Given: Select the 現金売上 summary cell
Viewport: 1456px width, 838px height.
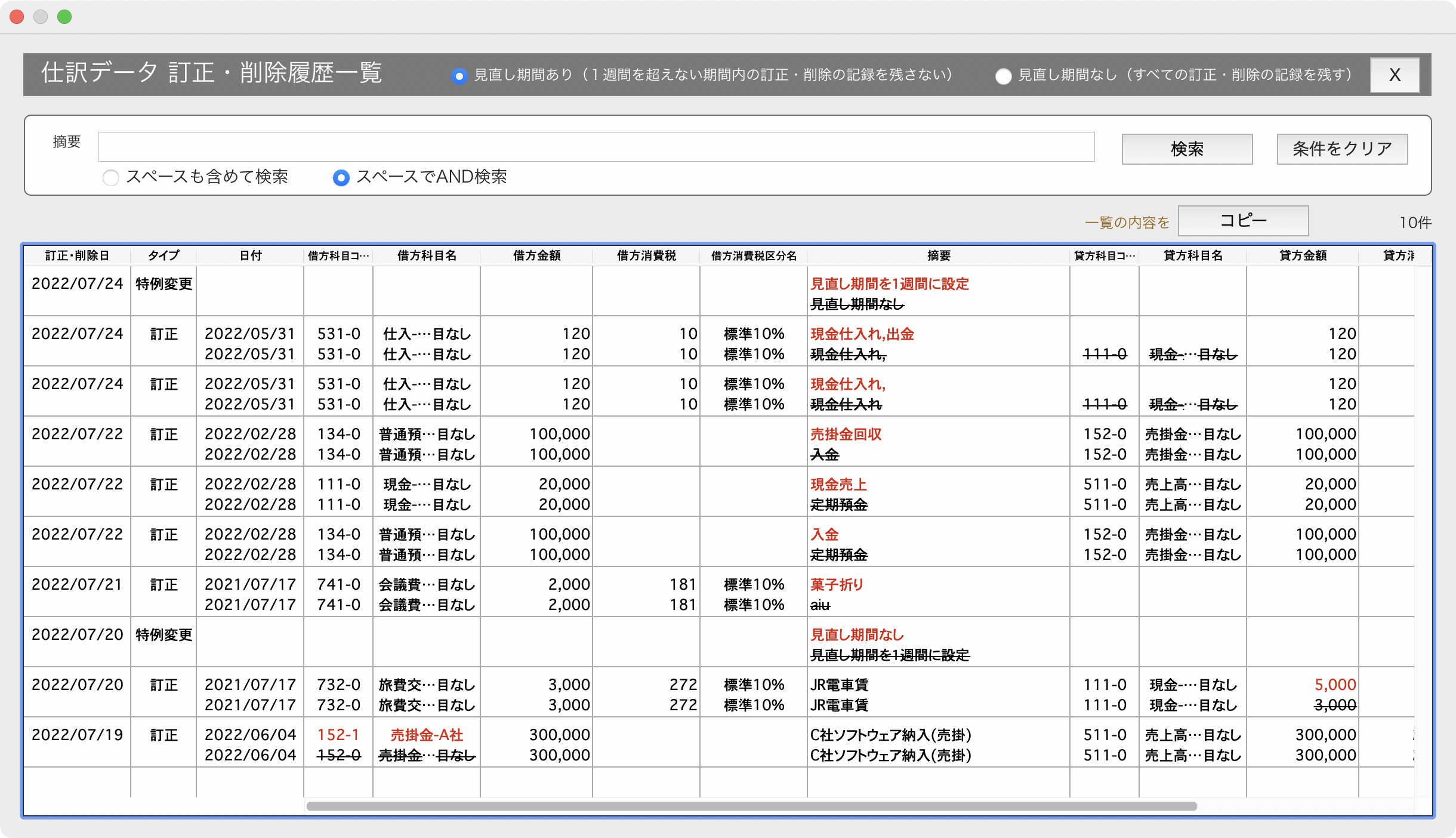Looking at the screenshot, I should pos(839,484).
